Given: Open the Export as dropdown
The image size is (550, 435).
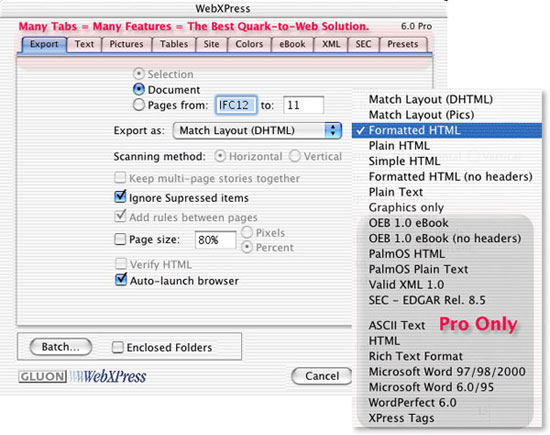Looking at the screenshot, I should point(257,130).
